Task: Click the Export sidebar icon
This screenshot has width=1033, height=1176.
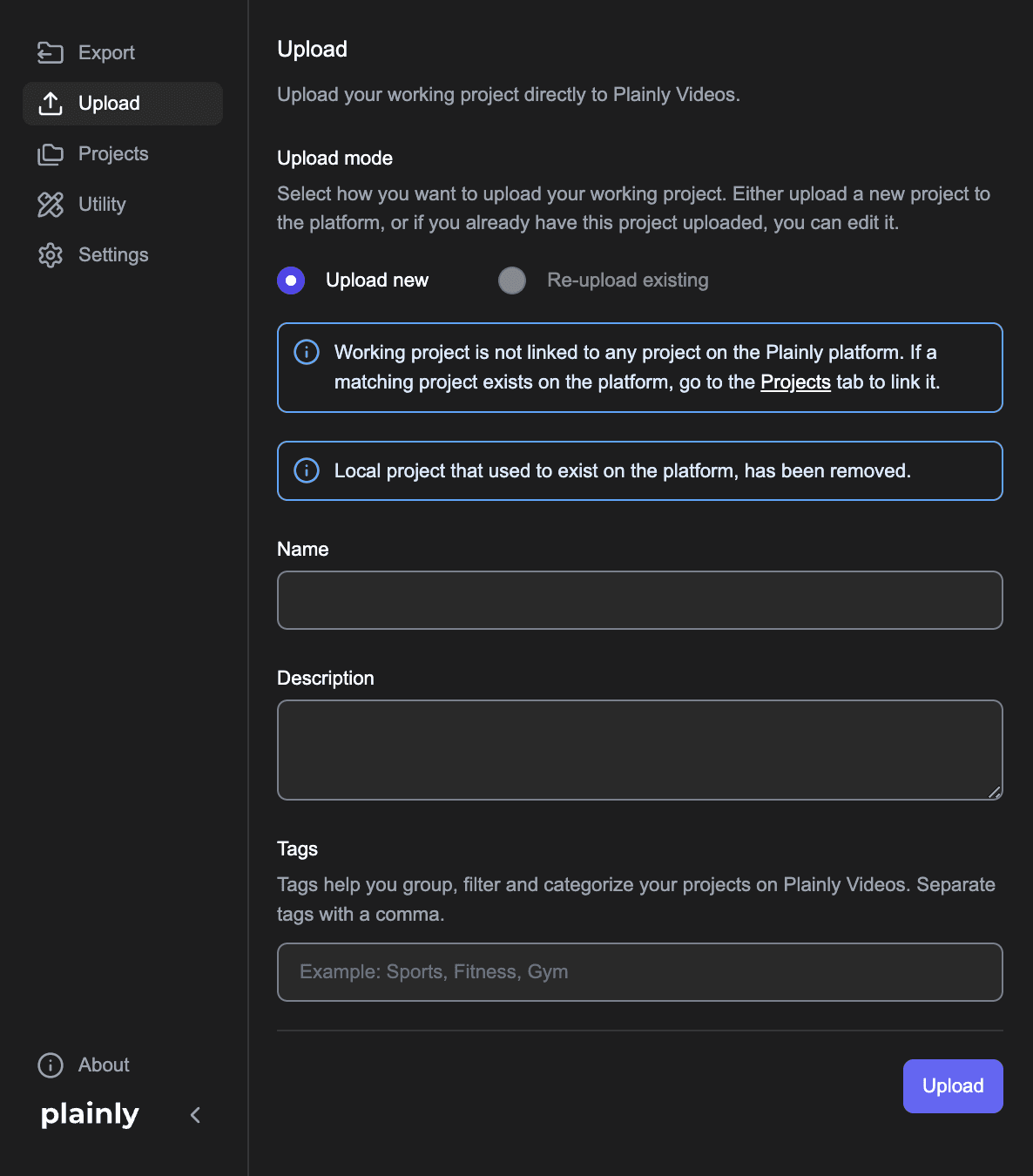Action: (51, 53)
